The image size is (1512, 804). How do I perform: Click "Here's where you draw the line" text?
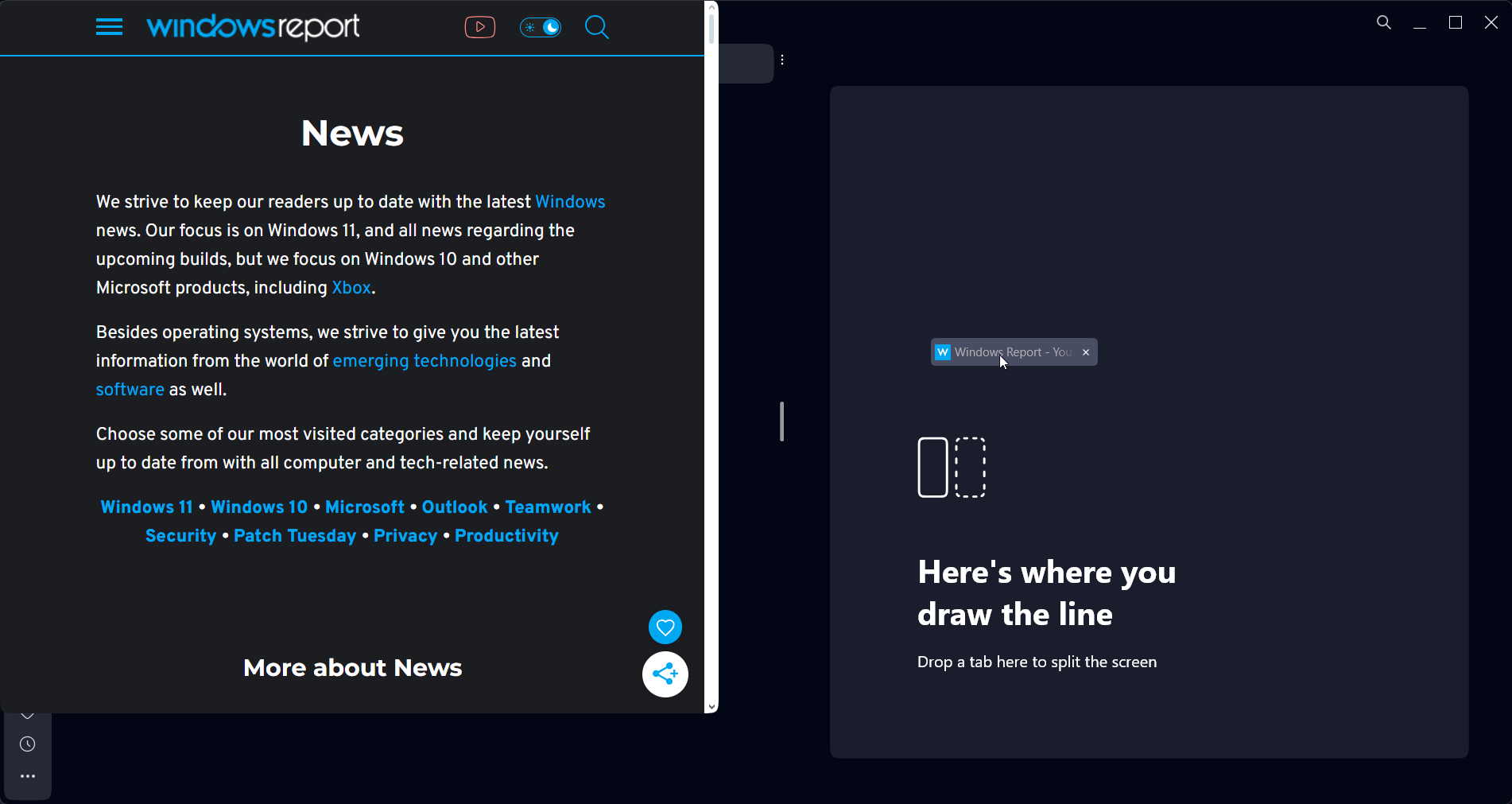tap(1046, 593)
